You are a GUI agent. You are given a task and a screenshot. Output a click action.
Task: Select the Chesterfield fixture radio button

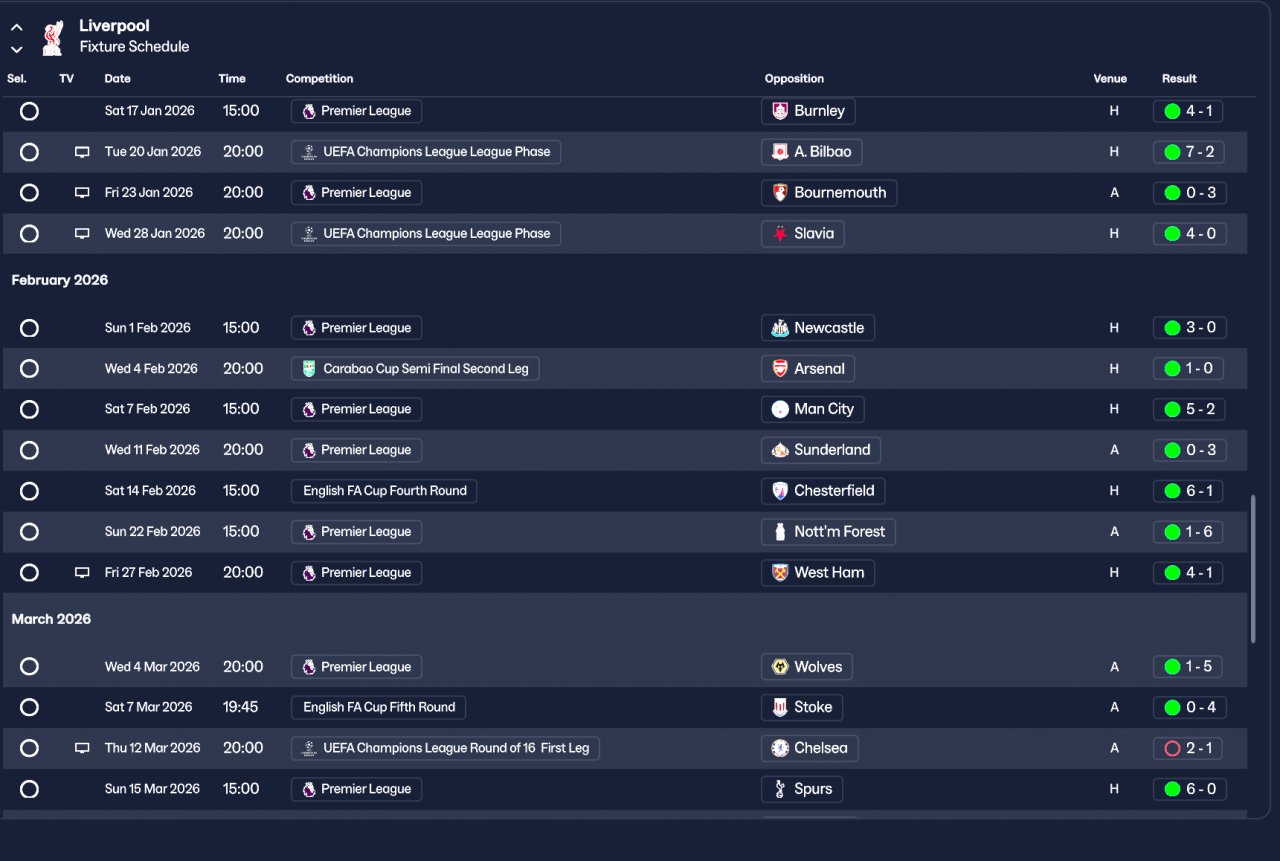pos(29,491)
